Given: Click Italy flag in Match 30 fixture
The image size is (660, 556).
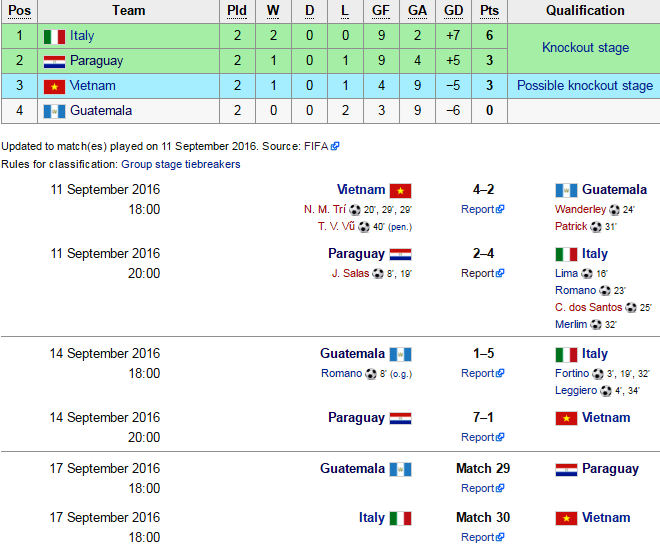Looking at the screenshot, I should 400,519.
